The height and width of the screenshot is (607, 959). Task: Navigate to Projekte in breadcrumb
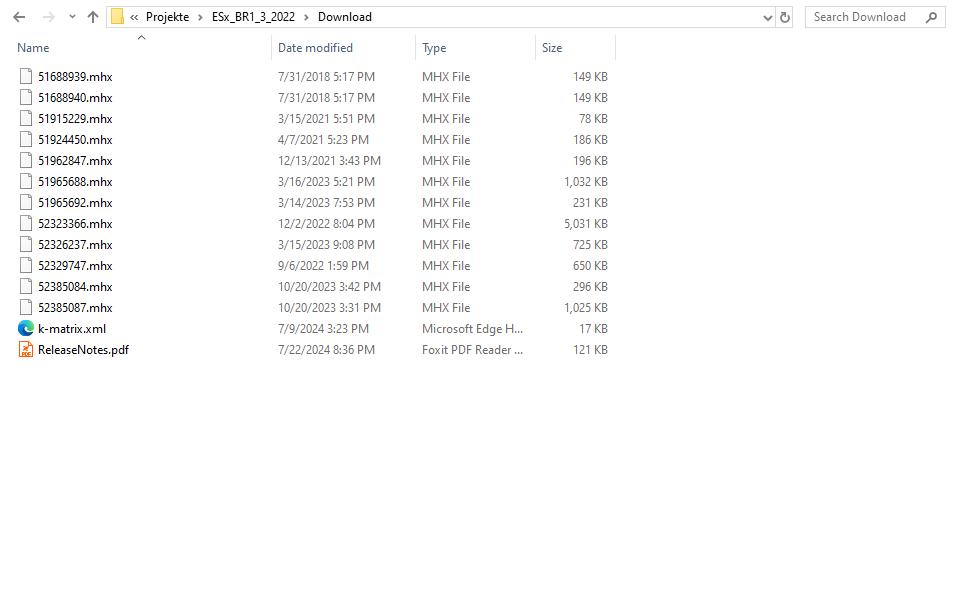(x=167, y=17)
